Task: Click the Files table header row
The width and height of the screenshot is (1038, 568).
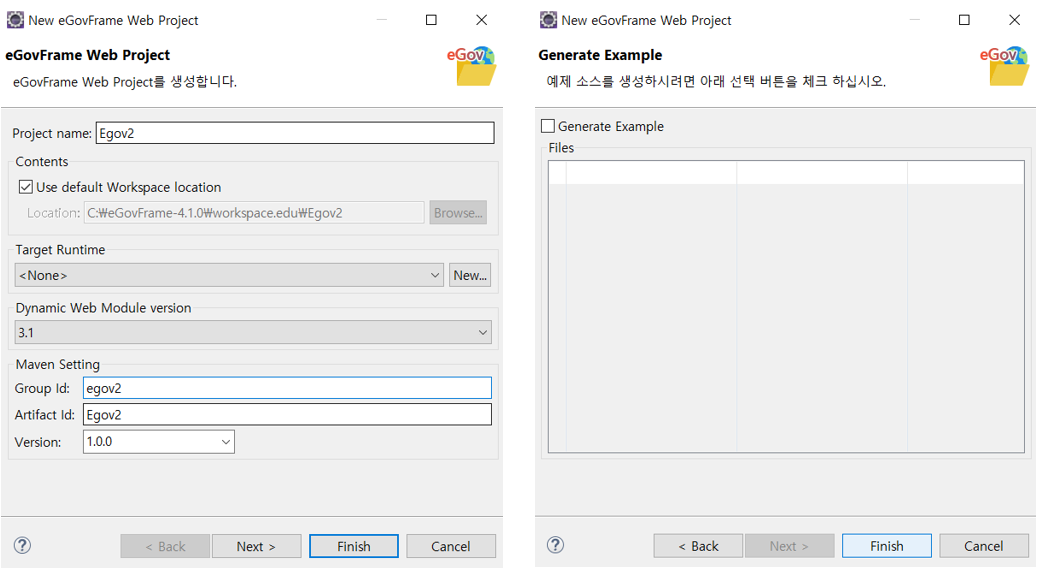Action: tap(786, 173)
